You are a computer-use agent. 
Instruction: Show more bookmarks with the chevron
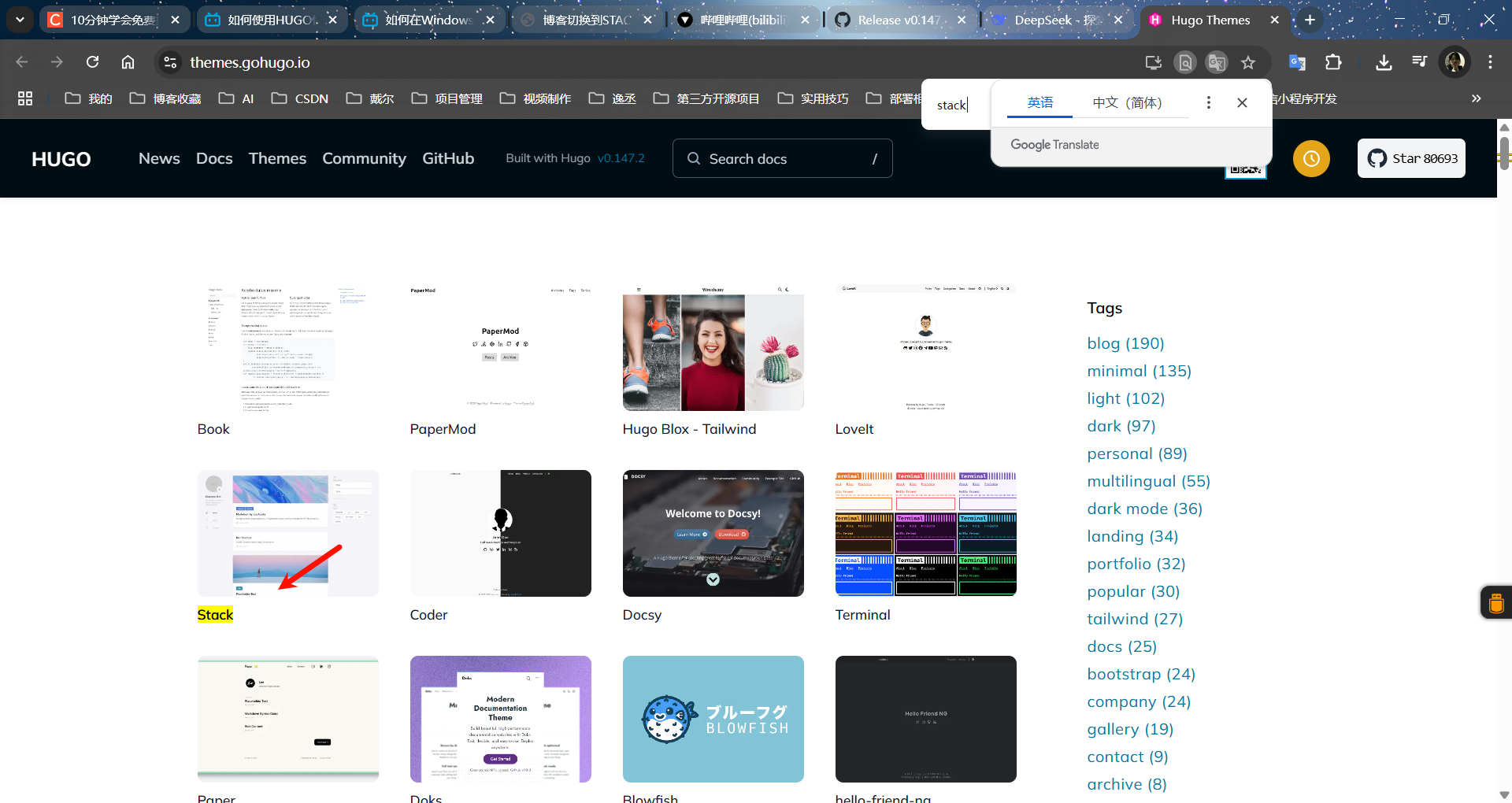pyautogui.click(x=1477, y=98)
